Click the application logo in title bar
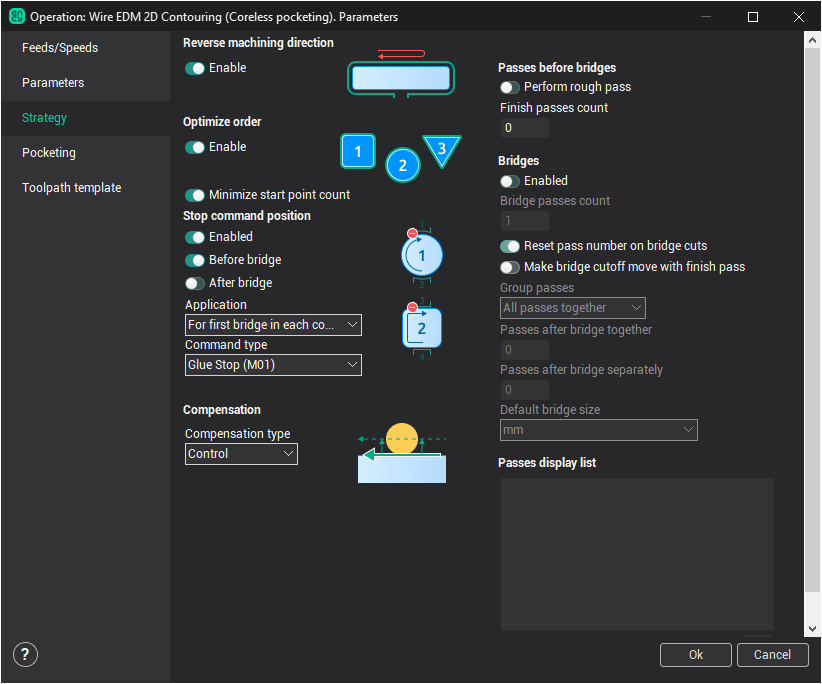Viewport: 822px width, 684px height. tap(16, 17)
